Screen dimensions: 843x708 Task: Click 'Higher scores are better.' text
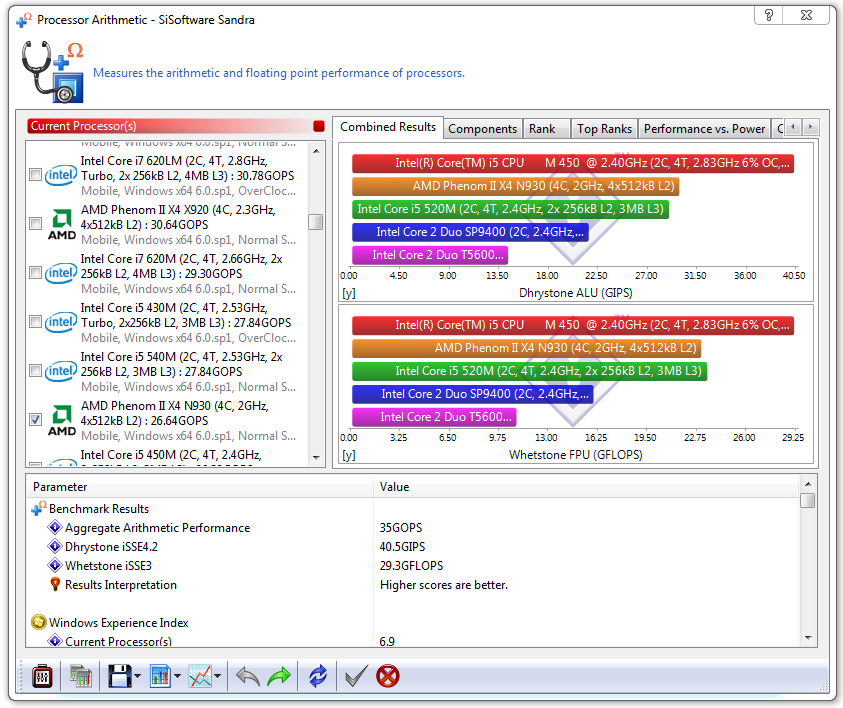point(444,584)
